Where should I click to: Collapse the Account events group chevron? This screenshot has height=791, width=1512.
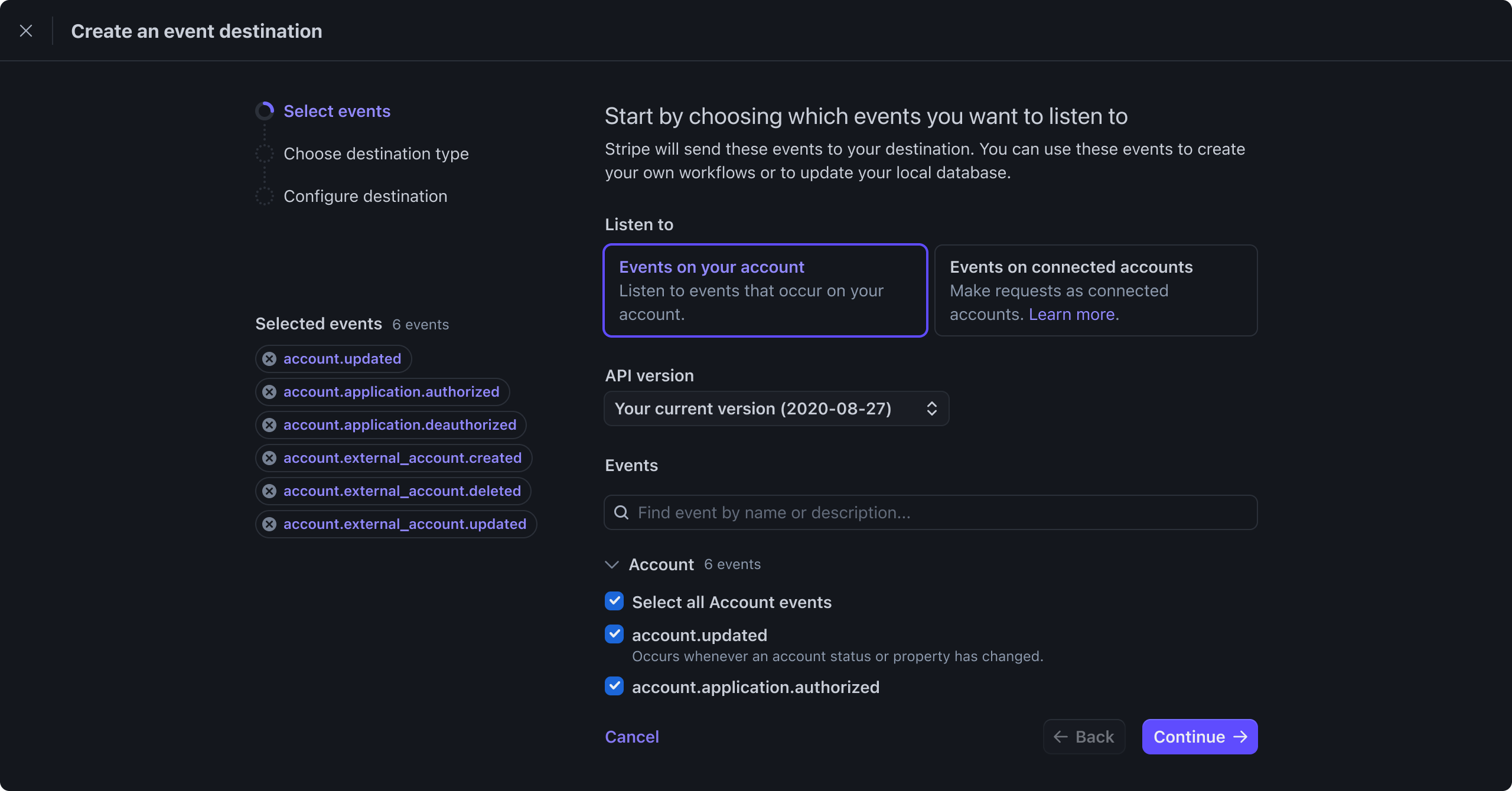612,564
